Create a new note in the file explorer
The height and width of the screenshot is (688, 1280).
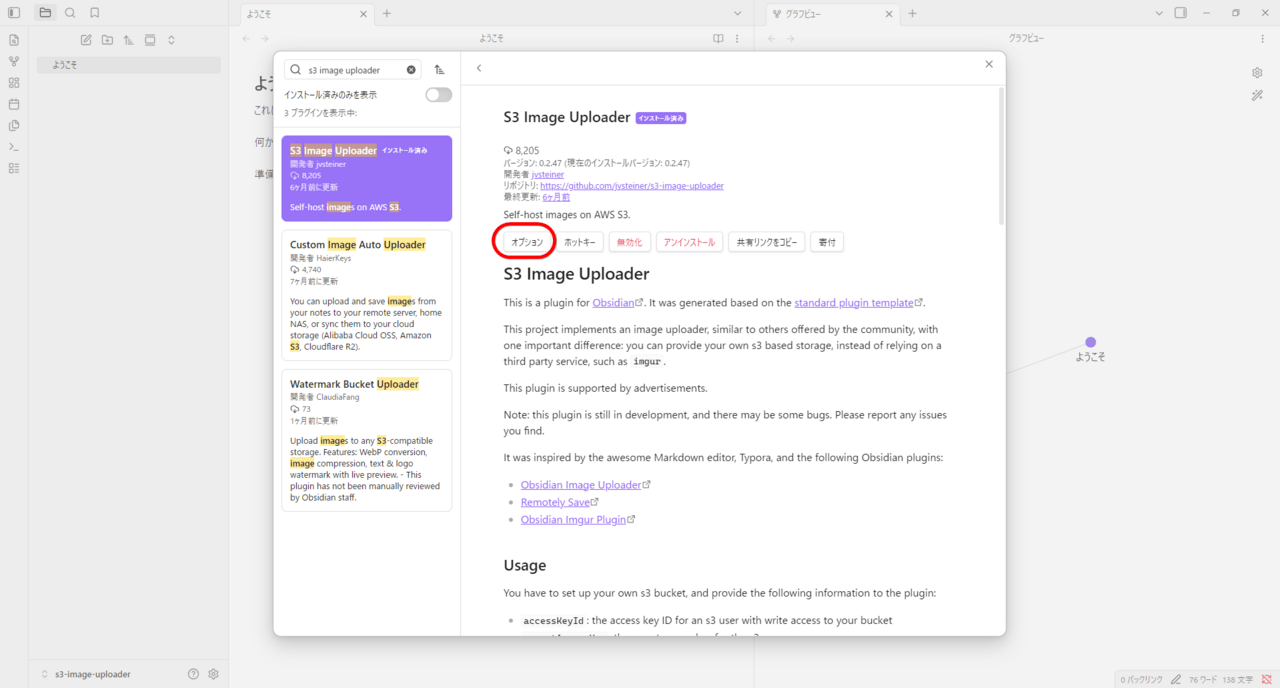86,40
